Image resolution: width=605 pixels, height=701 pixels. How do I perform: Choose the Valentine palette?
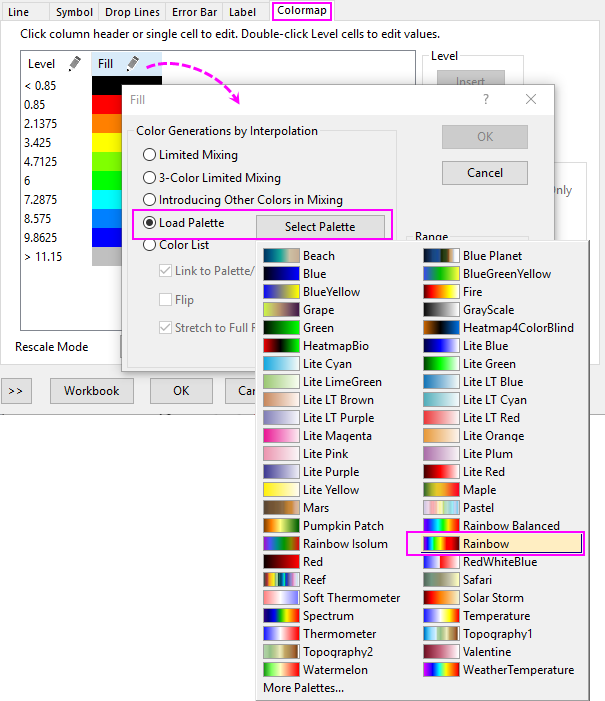[x=467, y=652]
